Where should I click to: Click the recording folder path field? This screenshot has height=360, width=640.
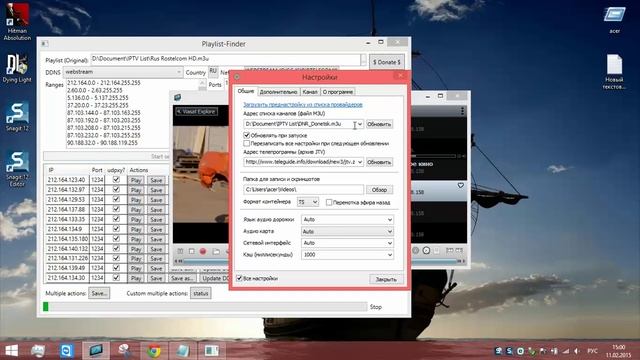click(303, 189)
